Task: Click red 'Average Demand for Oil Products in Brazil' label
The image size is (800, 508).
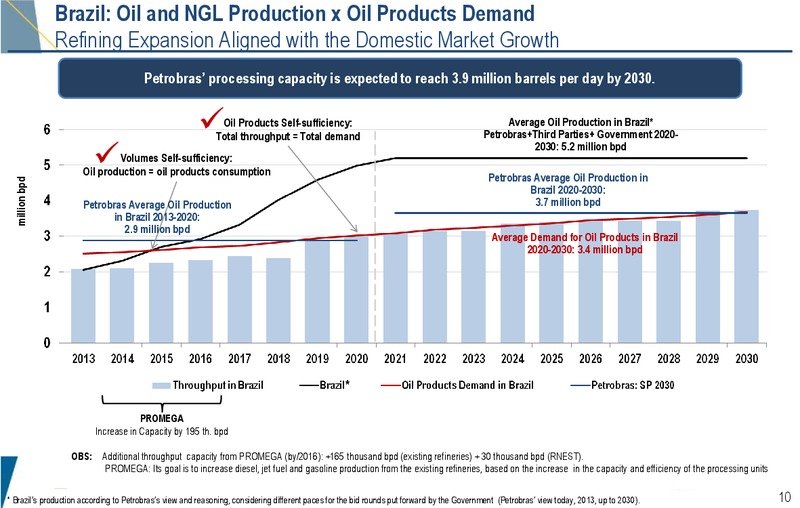Action: point(585,243)
